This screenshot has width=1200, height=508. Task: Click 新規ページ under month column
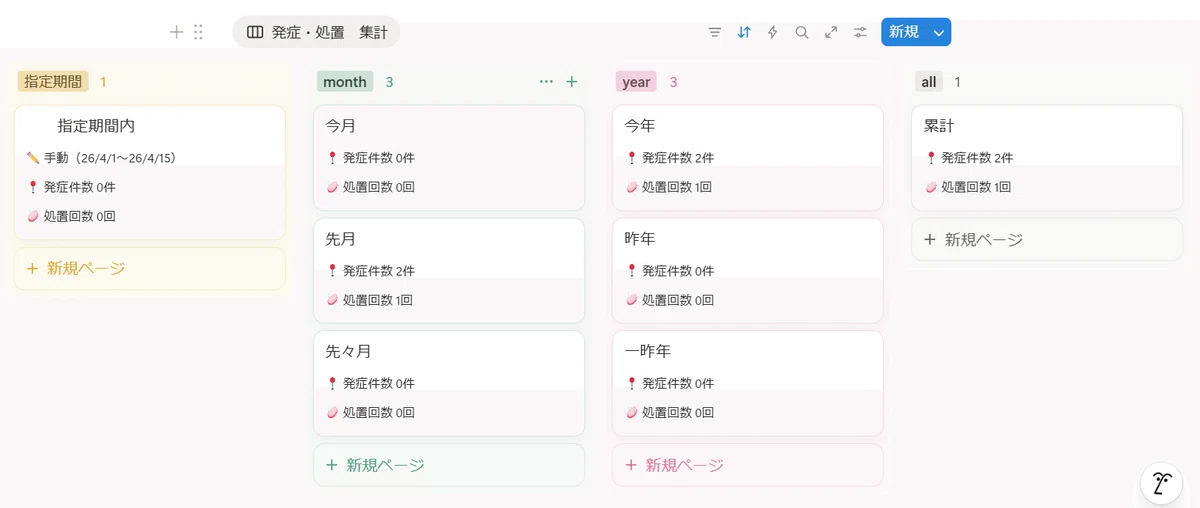click(x=449, y=465)
